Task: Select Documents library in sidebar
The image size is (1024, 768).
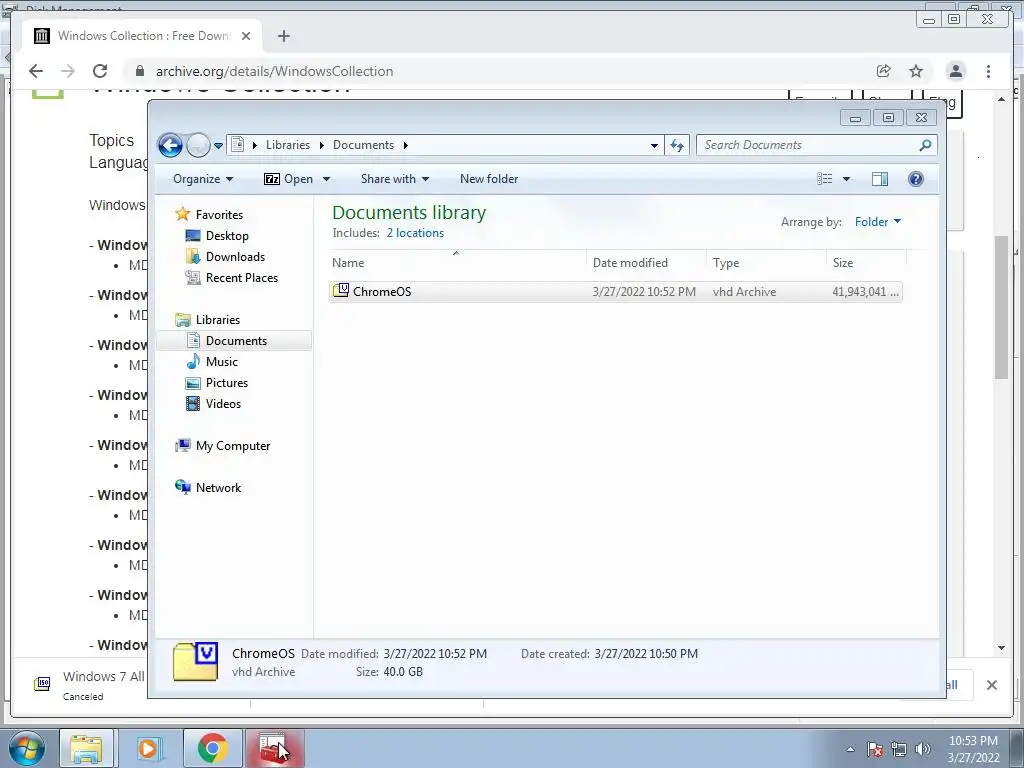Action: (x=236, y=341)
